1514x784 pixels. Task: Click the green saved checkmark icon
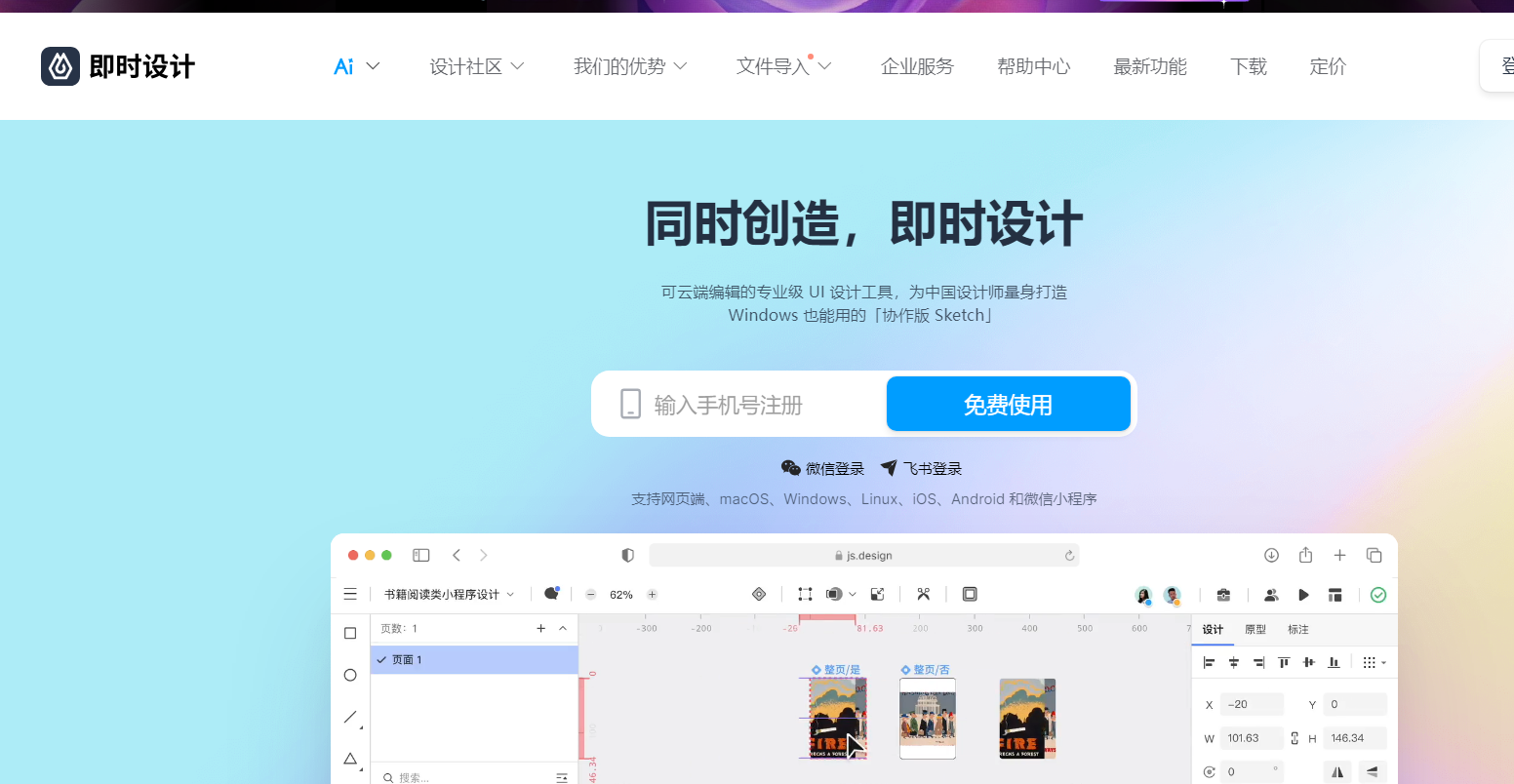pyautogui.click(x=1377, y=595)
